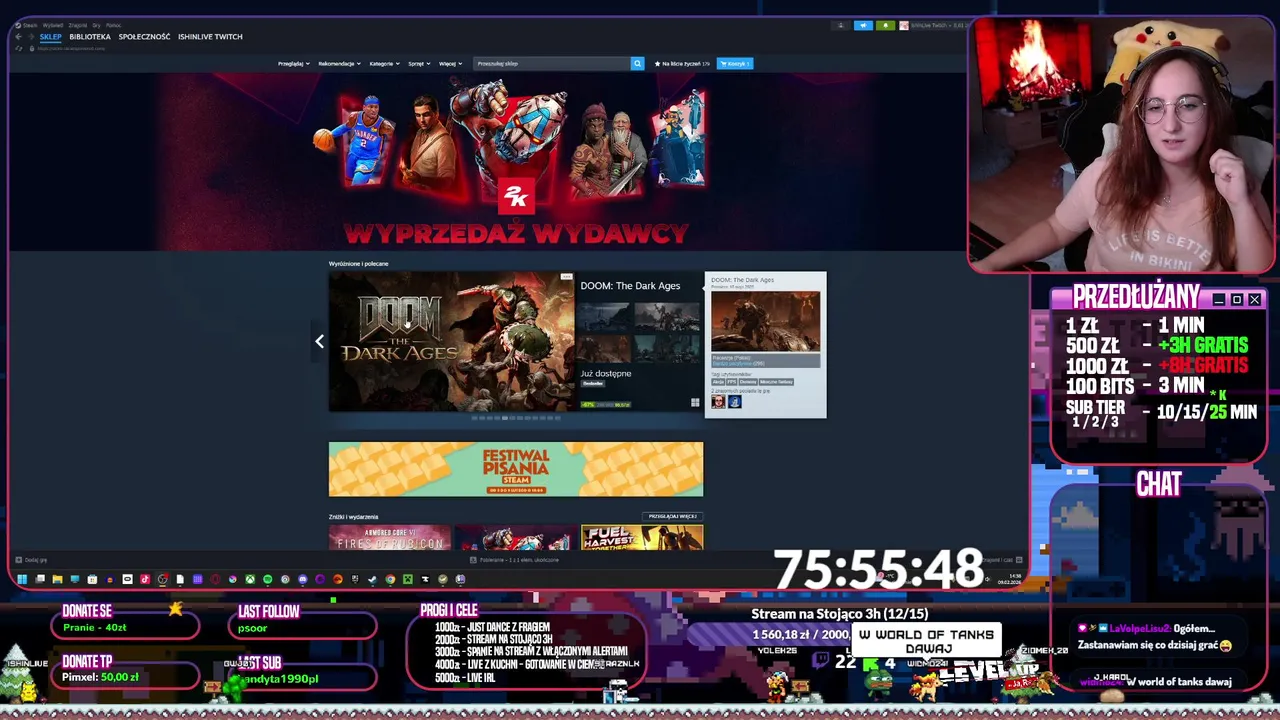Open the Xbox app in the taskbar
The height and width of the screenshot is (720, 1280).
tap(250, 579)
